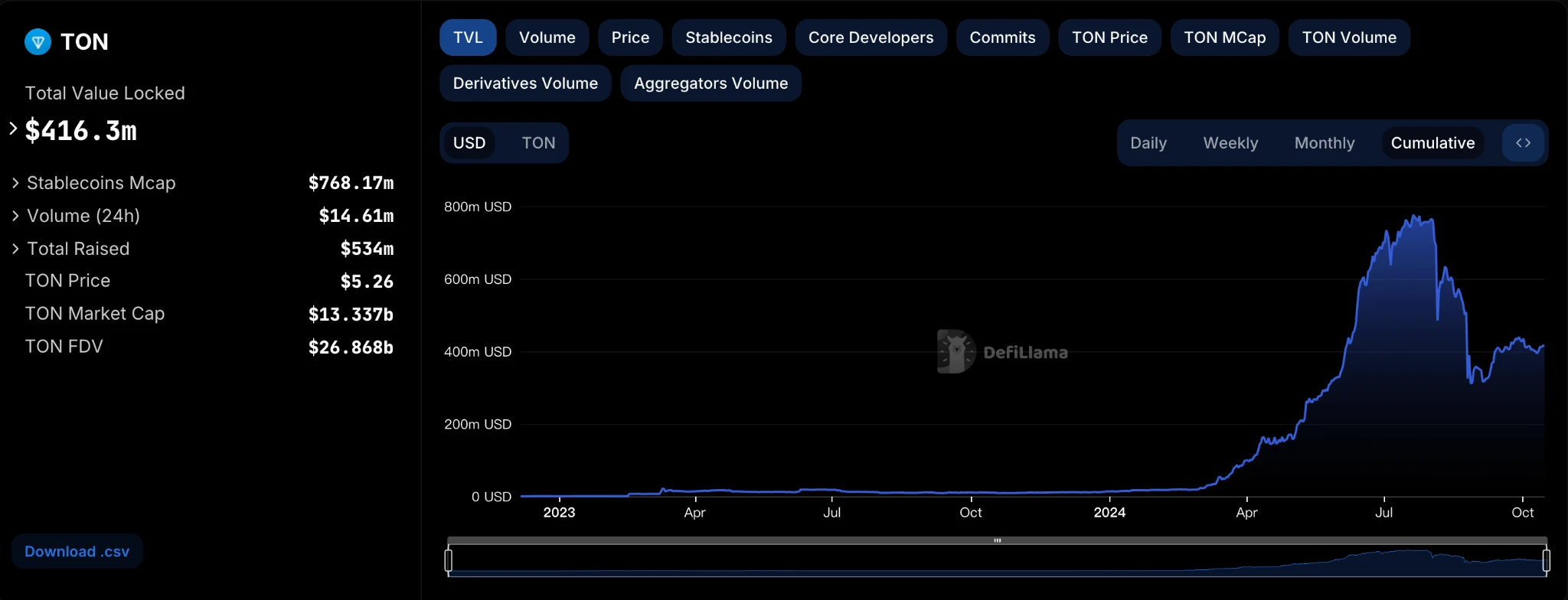Enable Derivatives Volume on the chart
The width and height of the screenshot is (1568, 600).
click(525, 83)
